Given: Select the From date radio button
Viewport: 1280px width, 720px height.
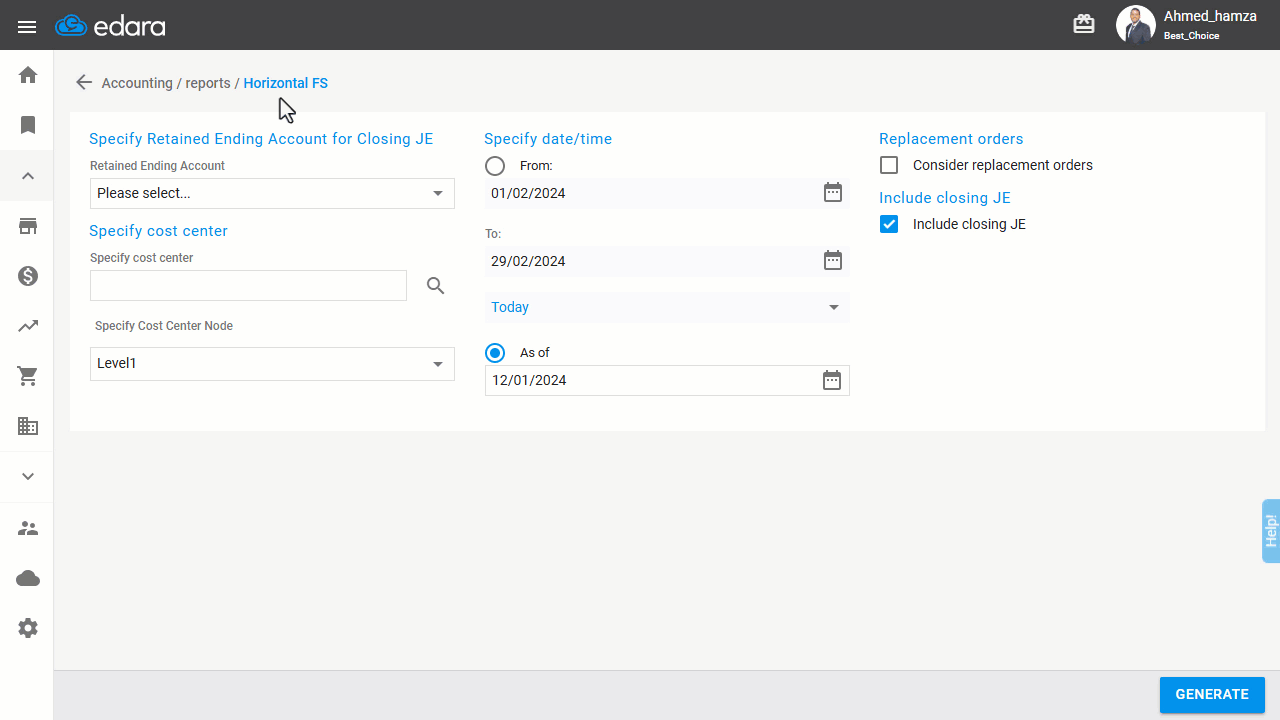Looking at the screenshot, I should point(495,165).
